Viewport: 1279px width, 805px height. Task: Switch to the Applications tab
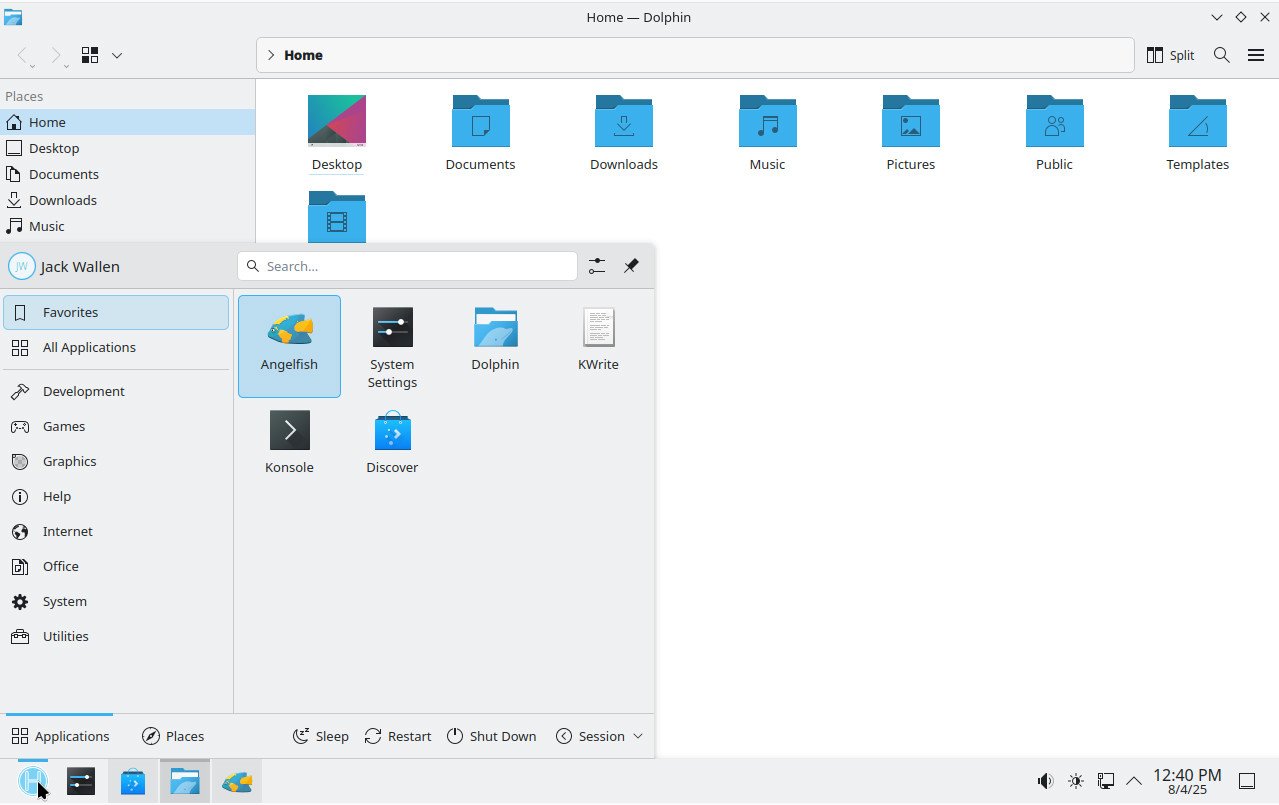(60, 736)
